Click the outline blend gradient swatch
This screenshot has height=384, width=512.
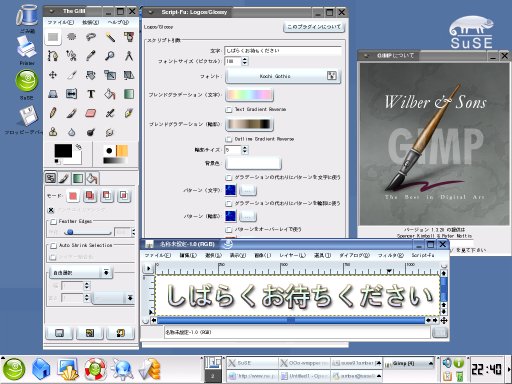(x=249, y=124)
